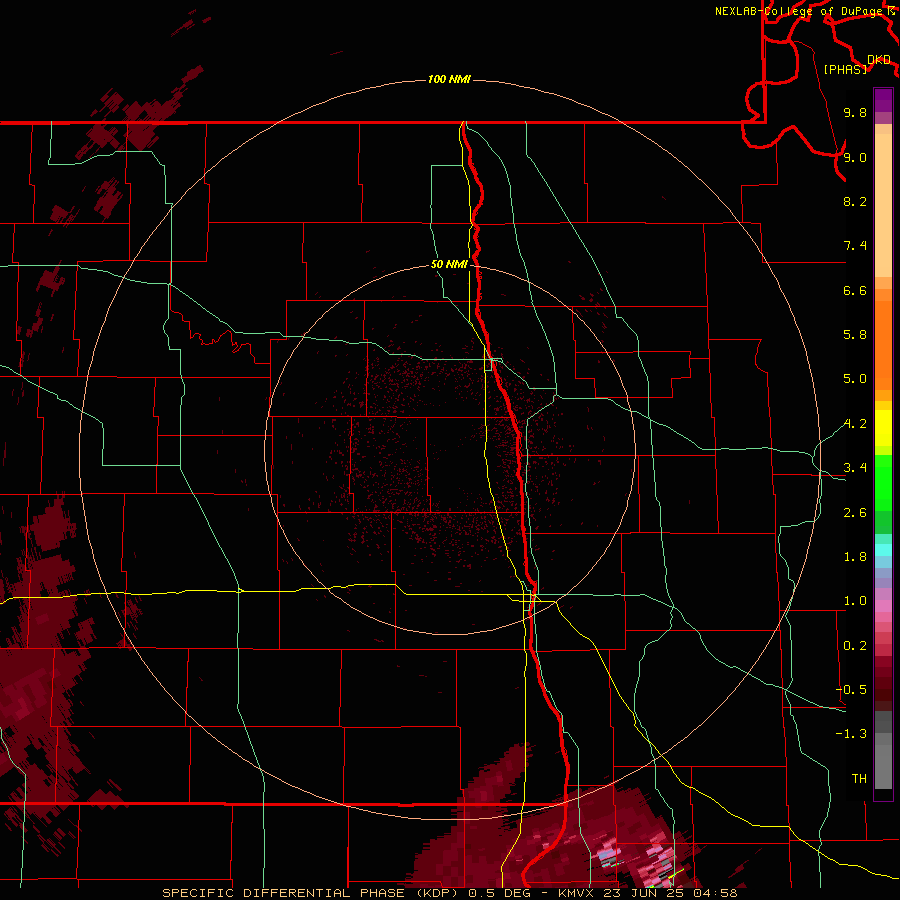Click the [PHAS] label above the scale
Image resolution: width=900 pixels, height=900 pixels.
845,69
